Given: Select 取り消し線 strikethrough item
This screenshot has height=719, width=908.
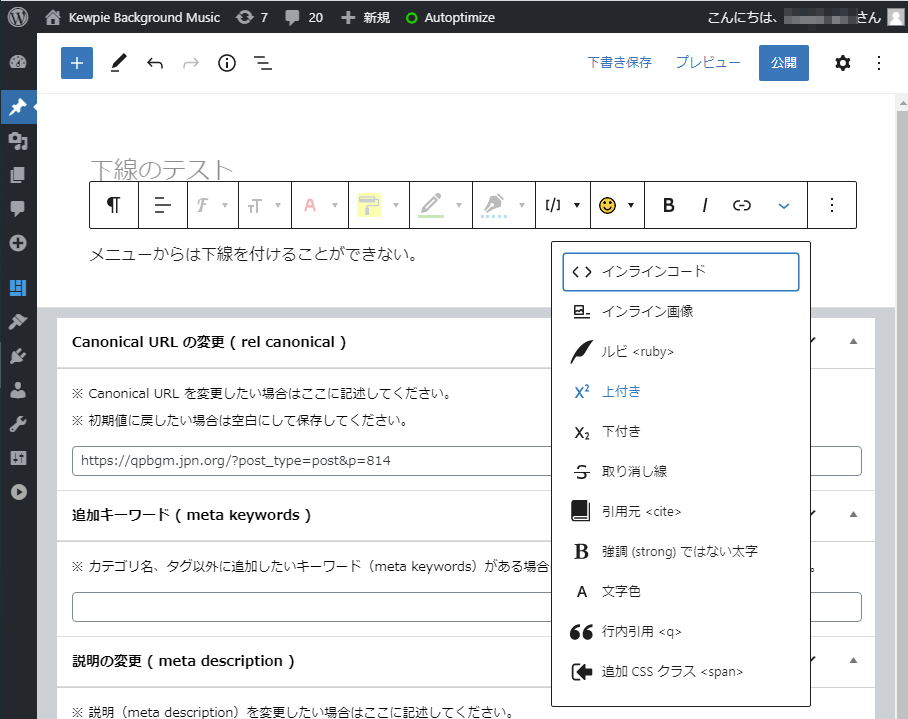Looking at the screenshot, I should click(681, 471).
